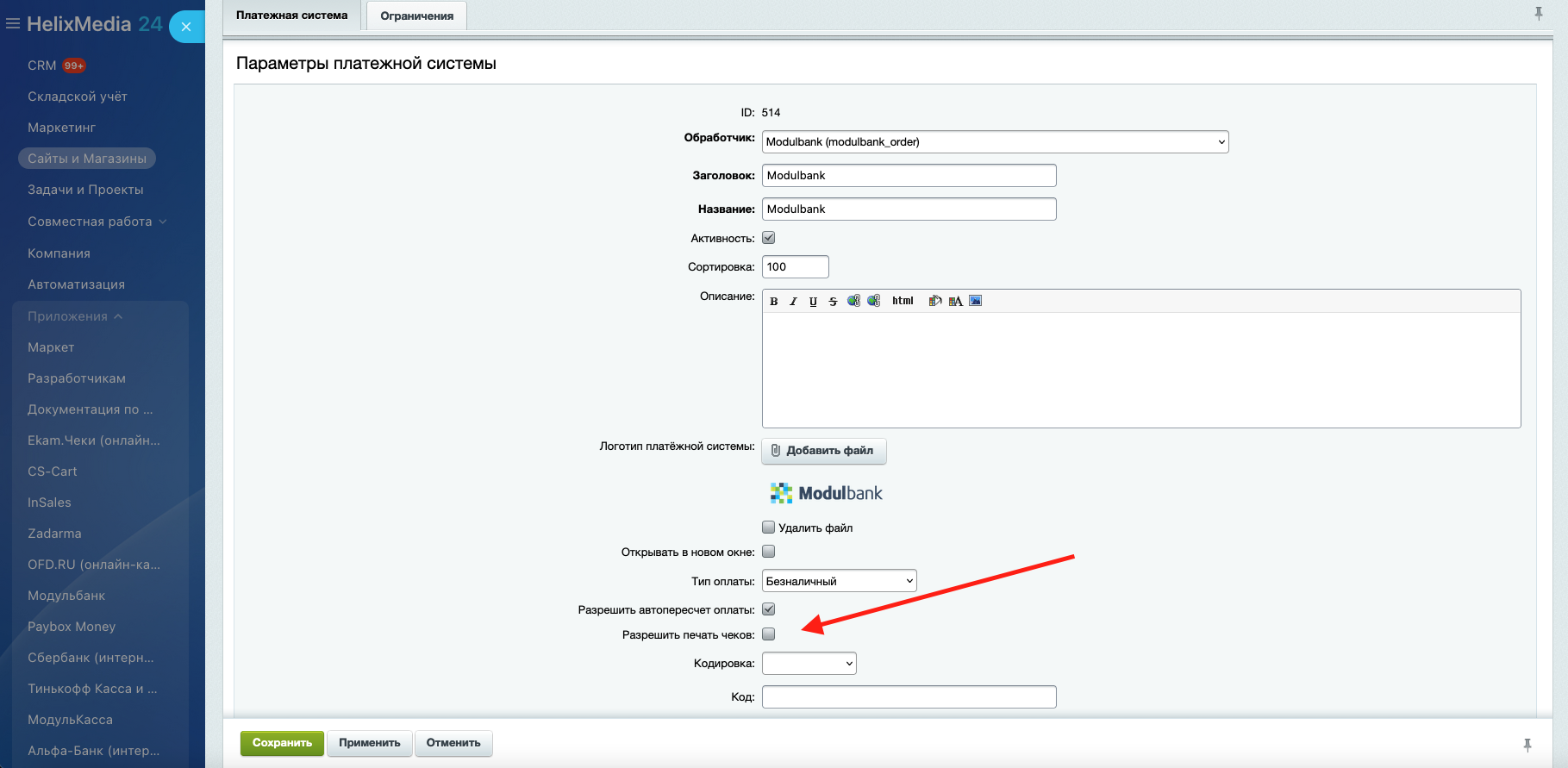Open Документация по... sidebar item
Screen dimensions: 1568x768
tap(91, 409)
